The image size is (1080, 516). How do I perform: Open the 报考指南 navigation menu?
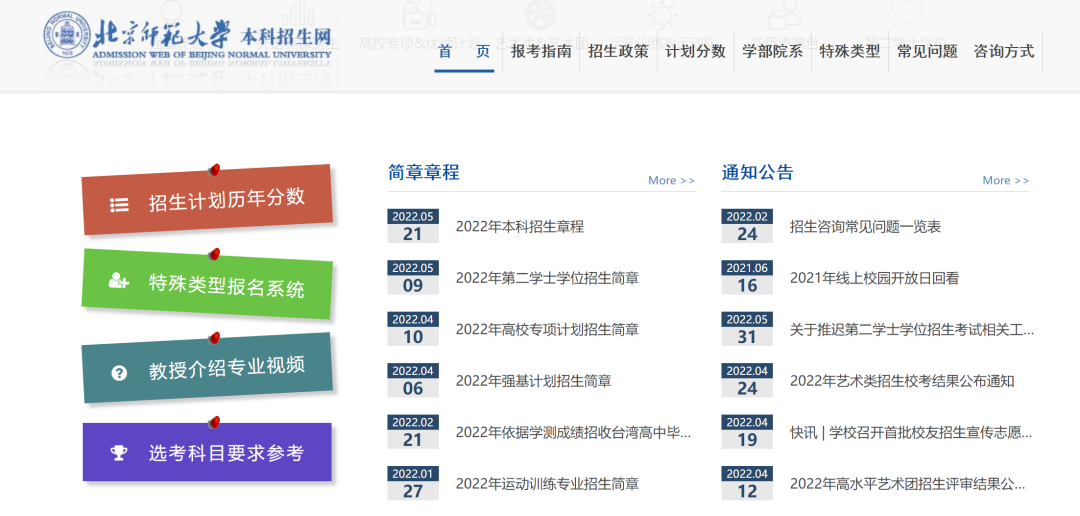coord(541,52)
